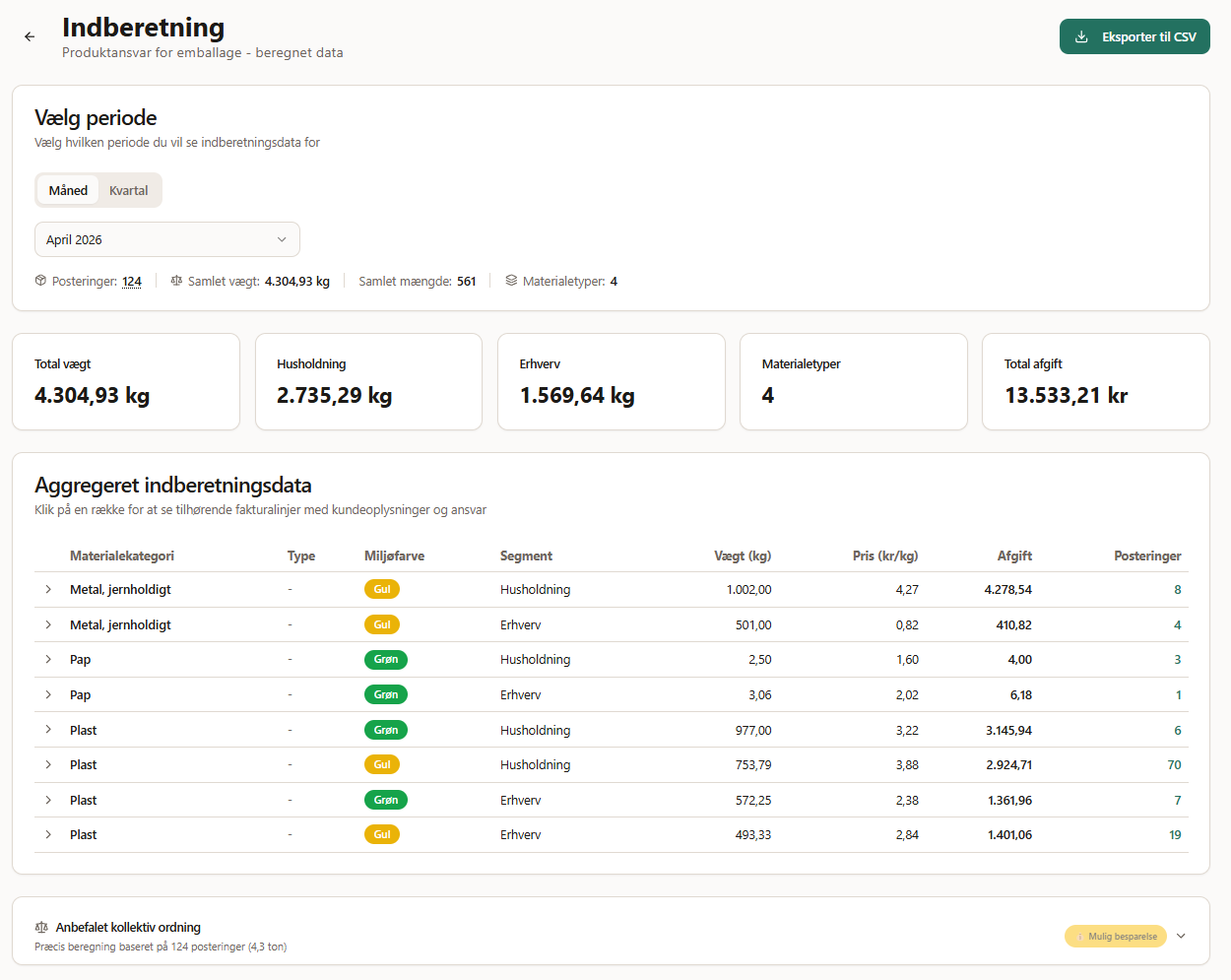The height and width of the screenshot is (980, 1231).
Task: Click Eksporter til CSV button
Action: click(x=1134, y=36)
